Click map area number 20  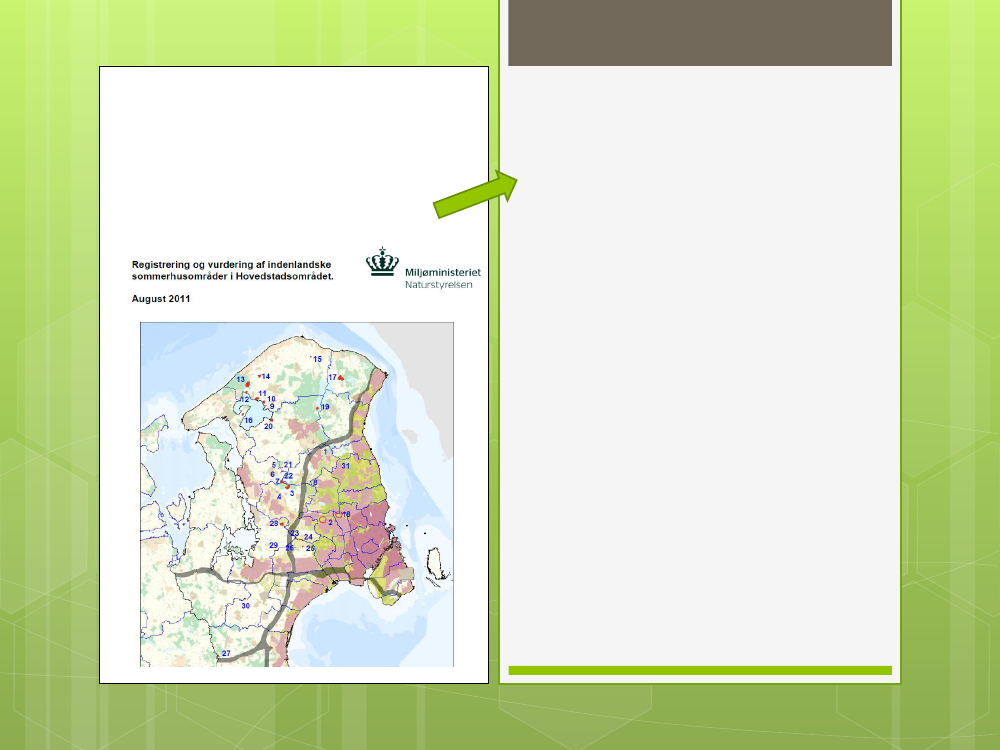[x=268, y=427]
